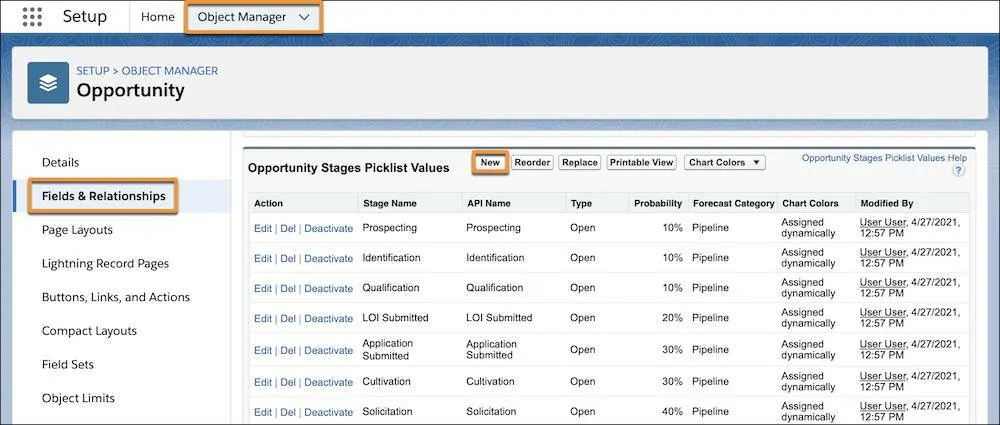Open Lightning Record Pages section
The image size is (1000, 425).
(105, 264)
